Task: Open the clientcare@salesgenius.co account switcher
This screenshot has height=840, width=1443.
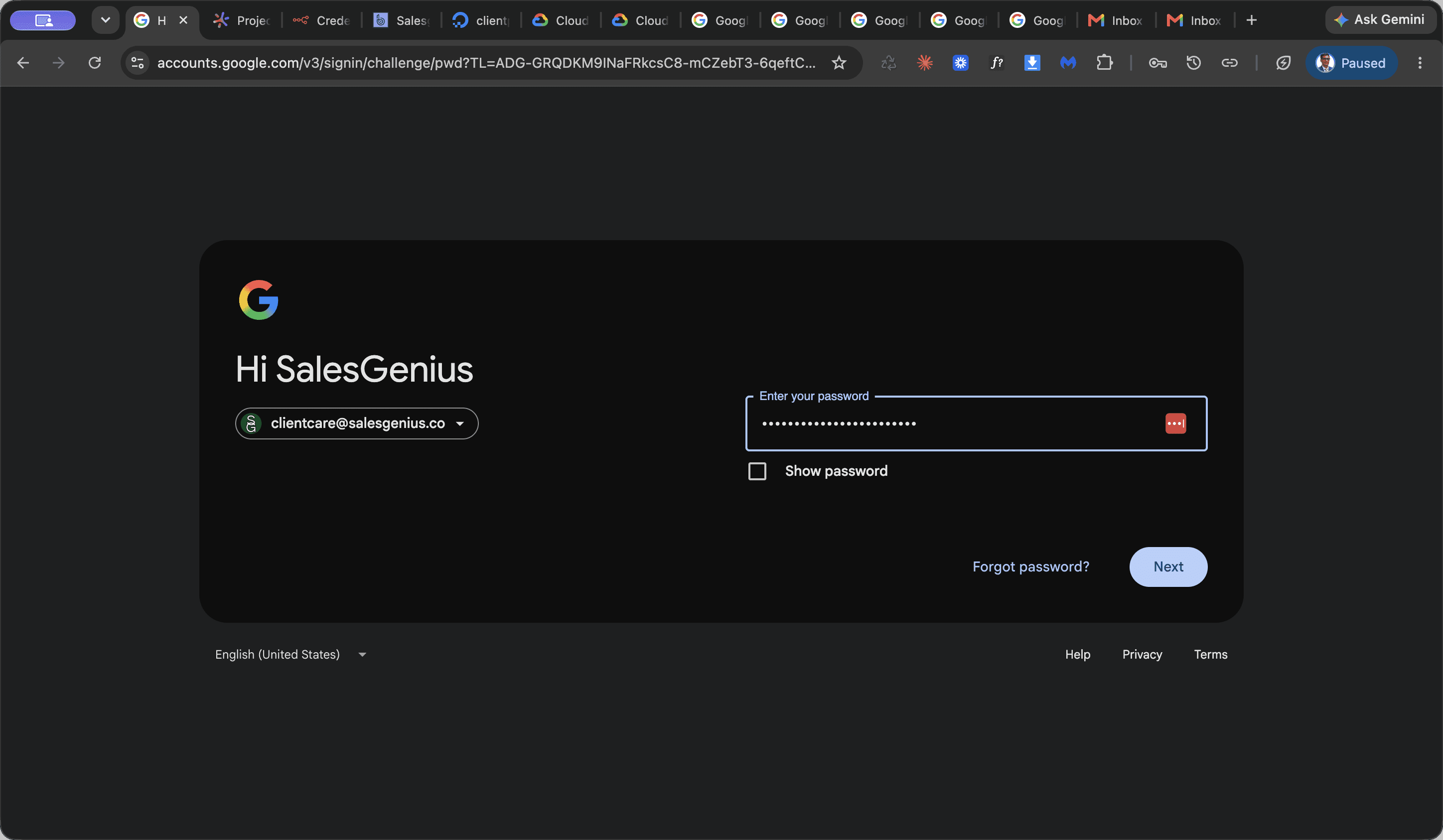Action: coord(357,423)
